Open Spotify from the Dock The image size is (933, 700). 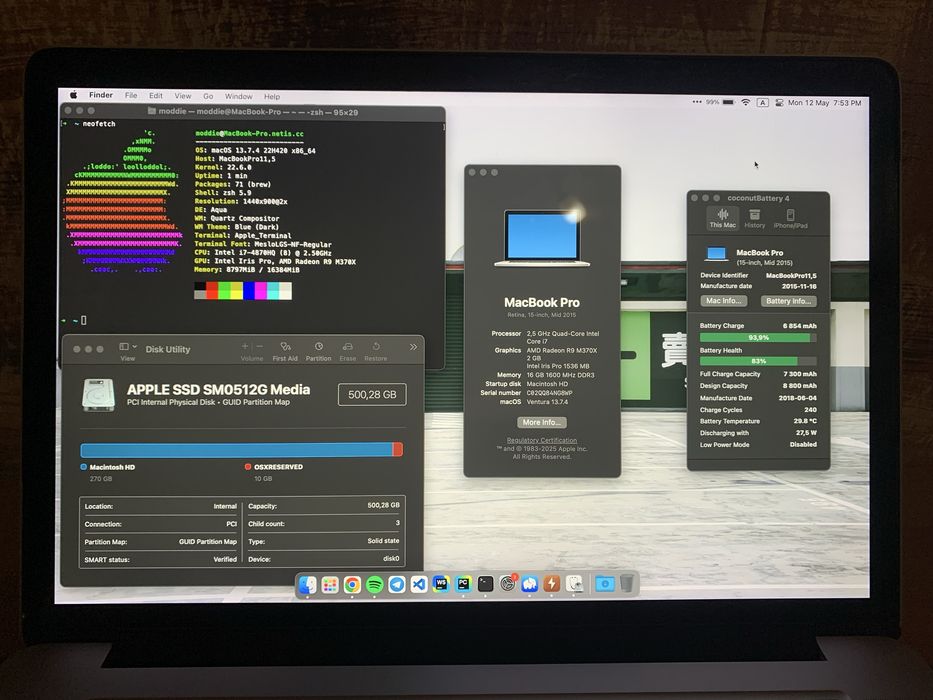click(374, 585)
